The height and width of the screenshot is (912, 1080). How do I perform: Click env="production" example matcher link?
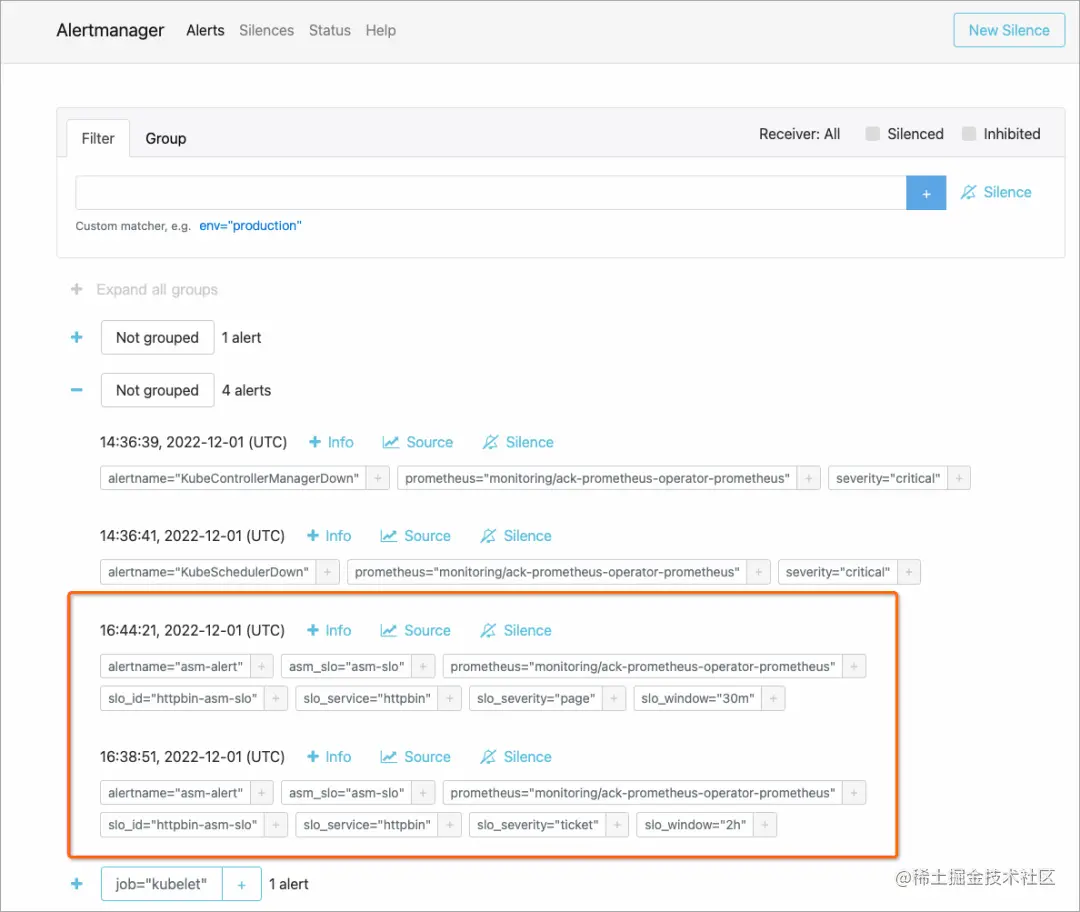pyautogui.click(x=251, y=226)
